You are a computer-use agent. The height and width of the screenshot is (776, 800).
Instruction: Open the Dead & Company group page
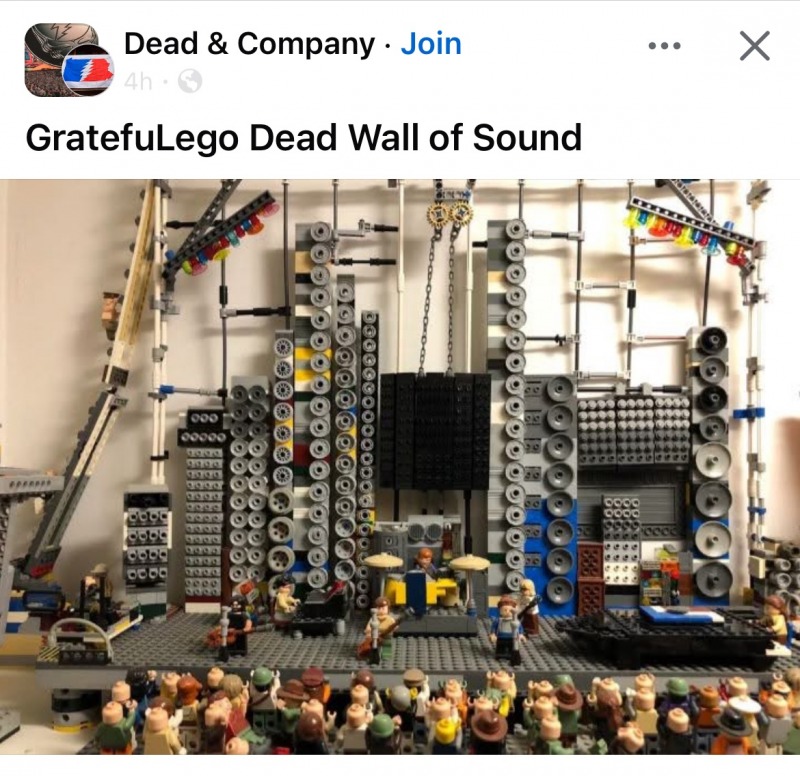pos(249,43)
